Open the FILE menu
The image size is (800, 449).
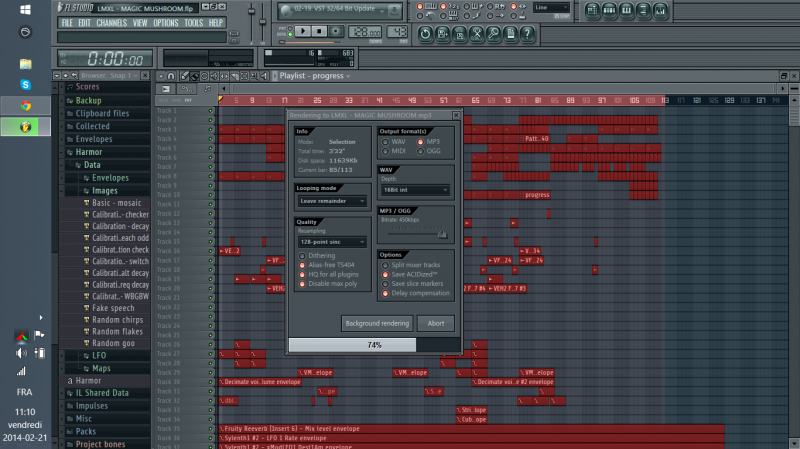click(67, 23)
